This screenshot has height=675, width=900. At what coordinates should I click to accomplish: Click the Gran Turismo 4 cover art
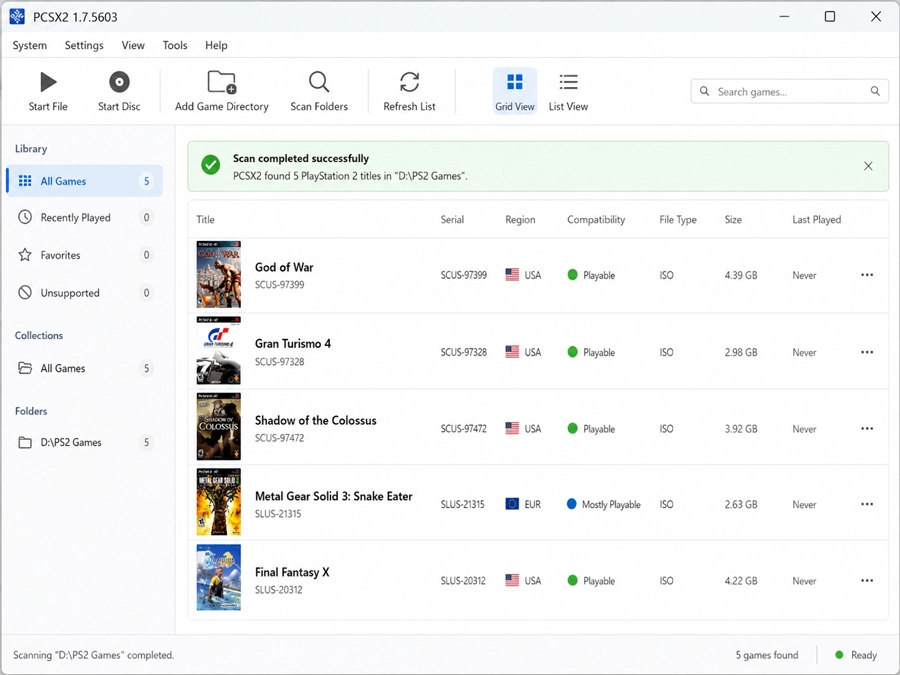tap(219, 351)
